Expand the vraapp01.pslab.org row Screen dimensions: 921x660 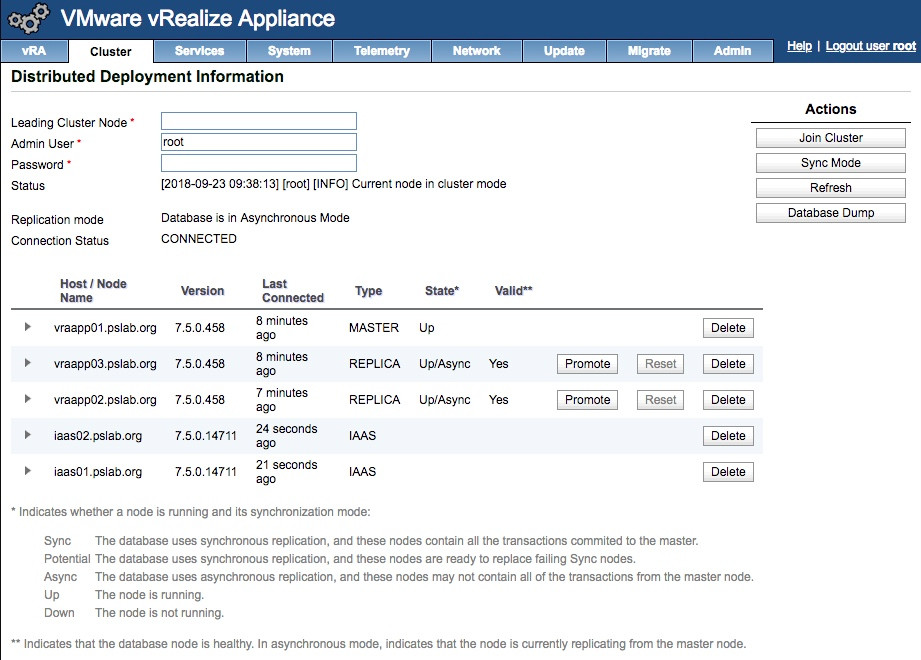pos(27,326)
